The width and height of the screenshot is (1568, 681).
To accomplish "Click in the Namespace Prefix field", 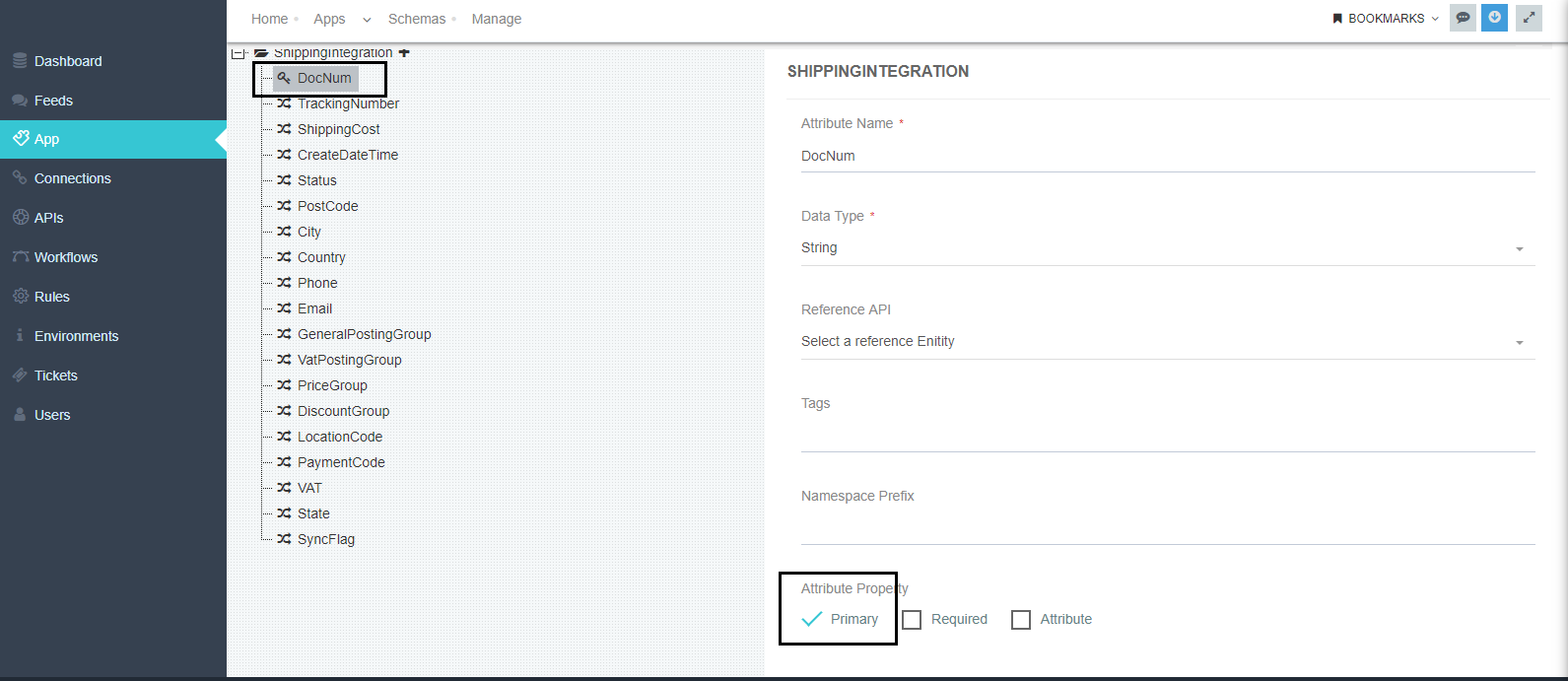I will [1168, 527].
